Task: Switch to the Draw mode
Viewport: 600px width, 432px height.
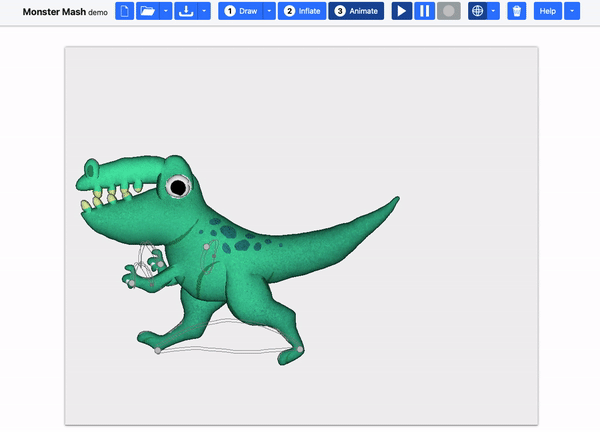Action: [241, 11]
